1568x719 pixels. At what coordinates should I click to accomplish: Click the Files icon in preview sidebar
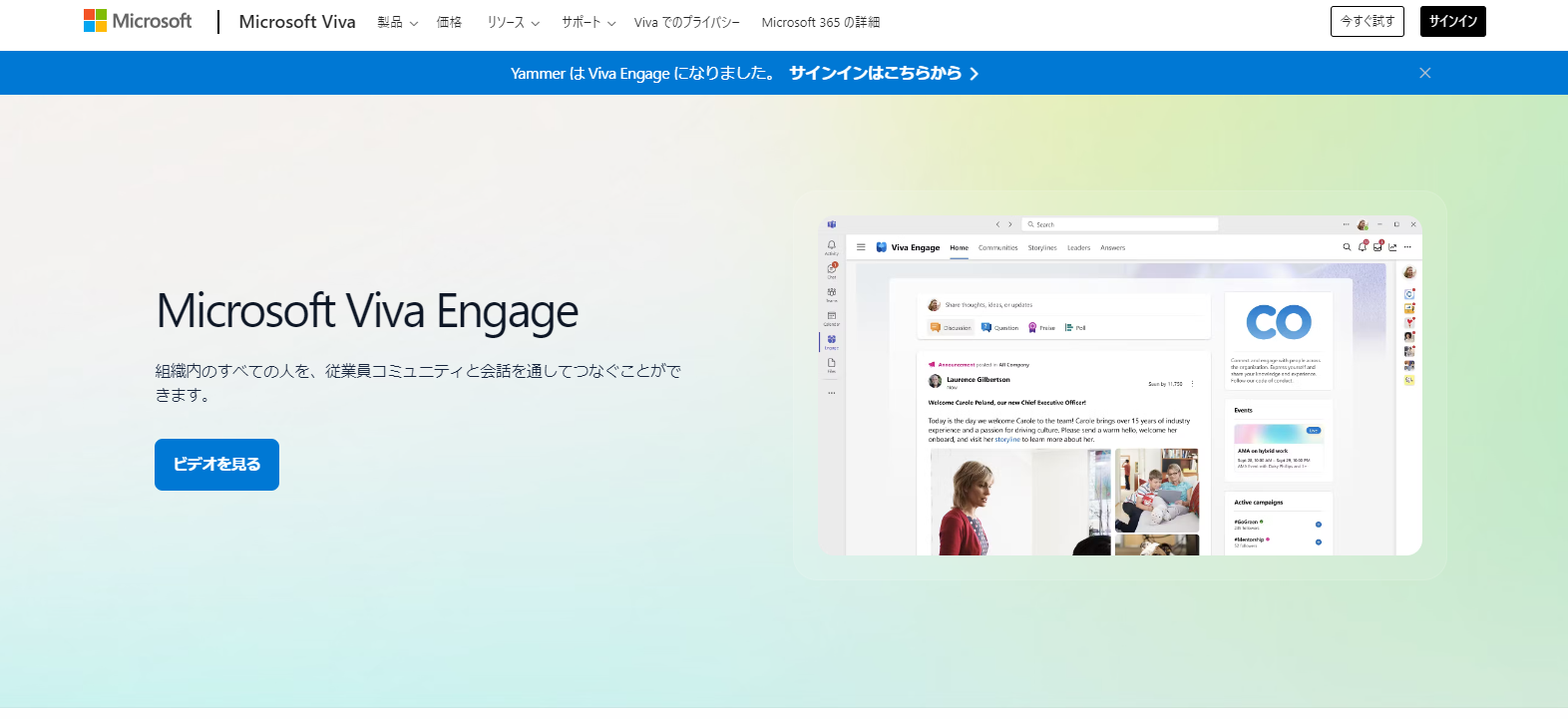(x=832, y=365)
